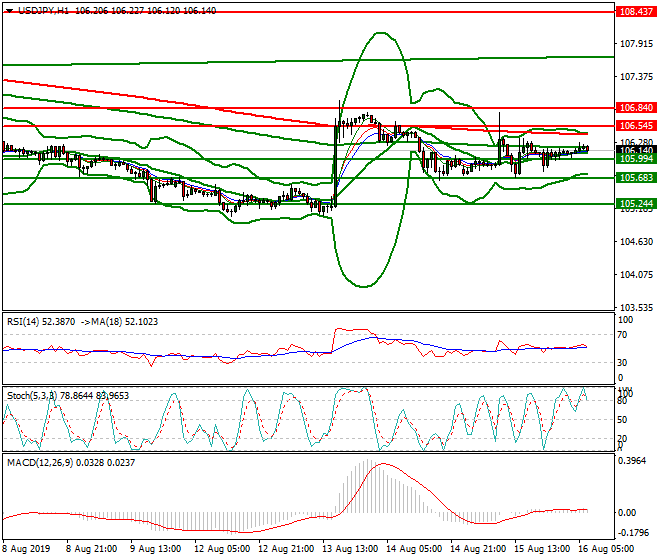Click the RSI 70 level label
Image resolution: width=660 pixels, height=560 pixels.
[x=622, y=335]
